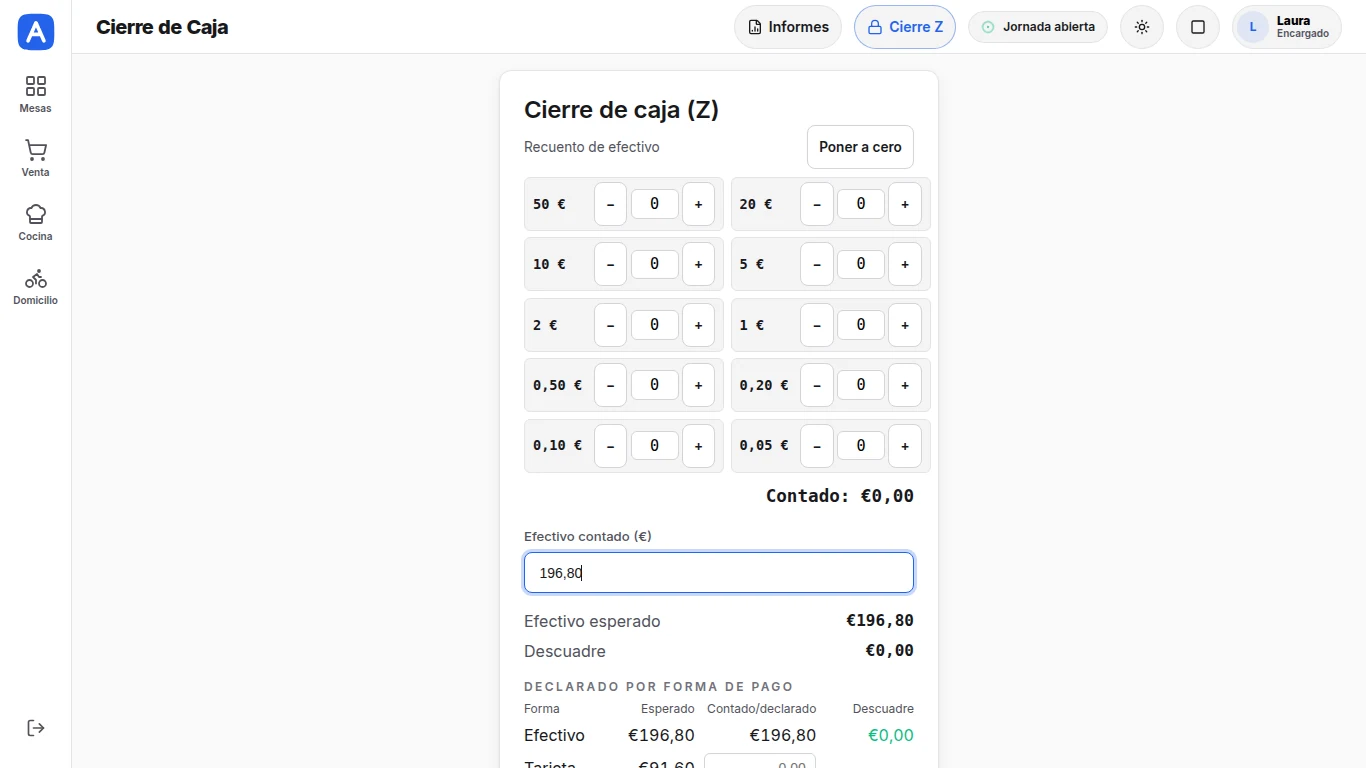Increase the 0,05 € coin count

[905, 446]
